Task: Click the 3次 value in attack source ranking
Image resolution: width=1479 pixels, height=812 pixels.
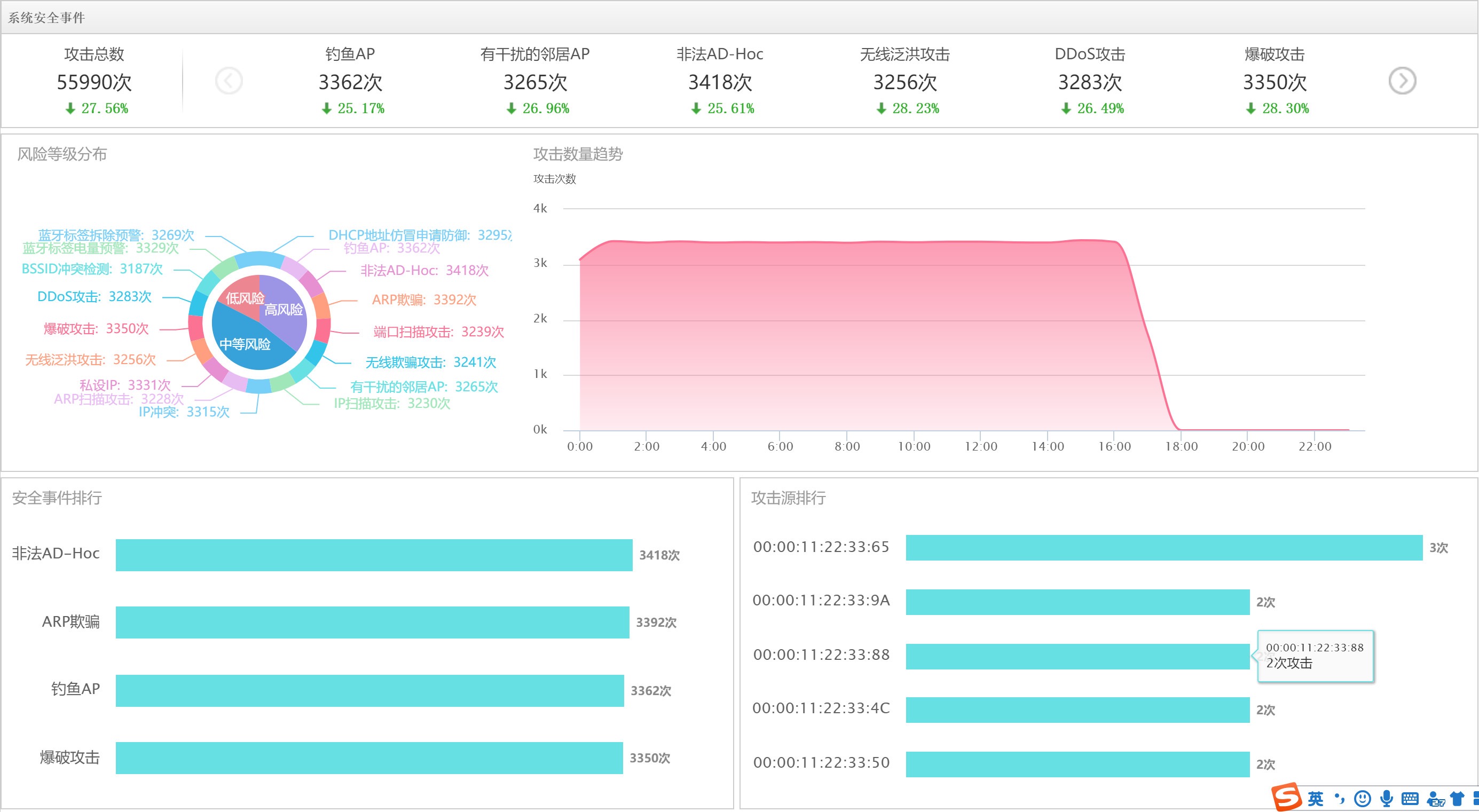Action: [x=1438, y=548]
